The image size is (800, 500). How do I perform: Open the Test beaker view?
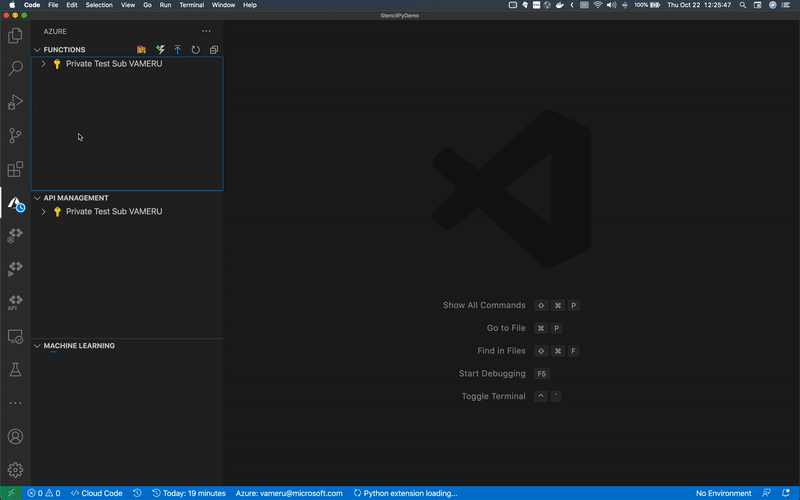tap(15, 369)
